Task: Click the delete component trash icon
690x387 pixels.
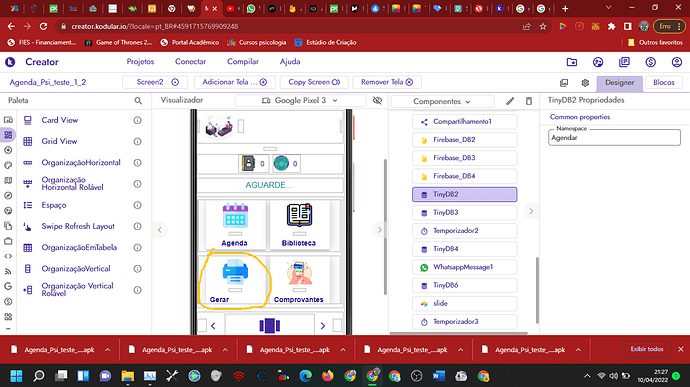Action: 529,101
